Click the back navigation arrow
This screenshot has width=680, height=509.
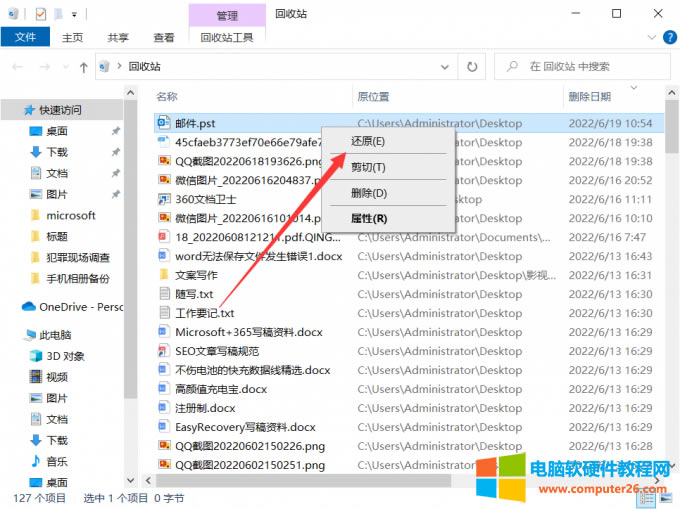(x=17, y=67)
